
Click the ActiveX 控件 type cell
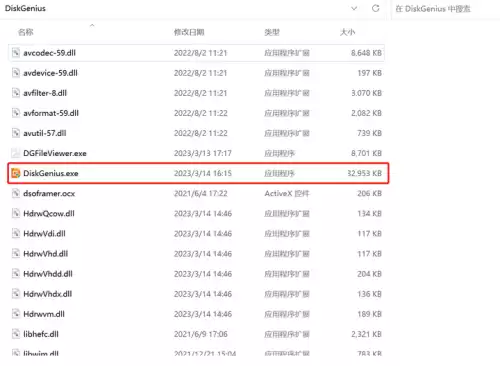(287, 193)
